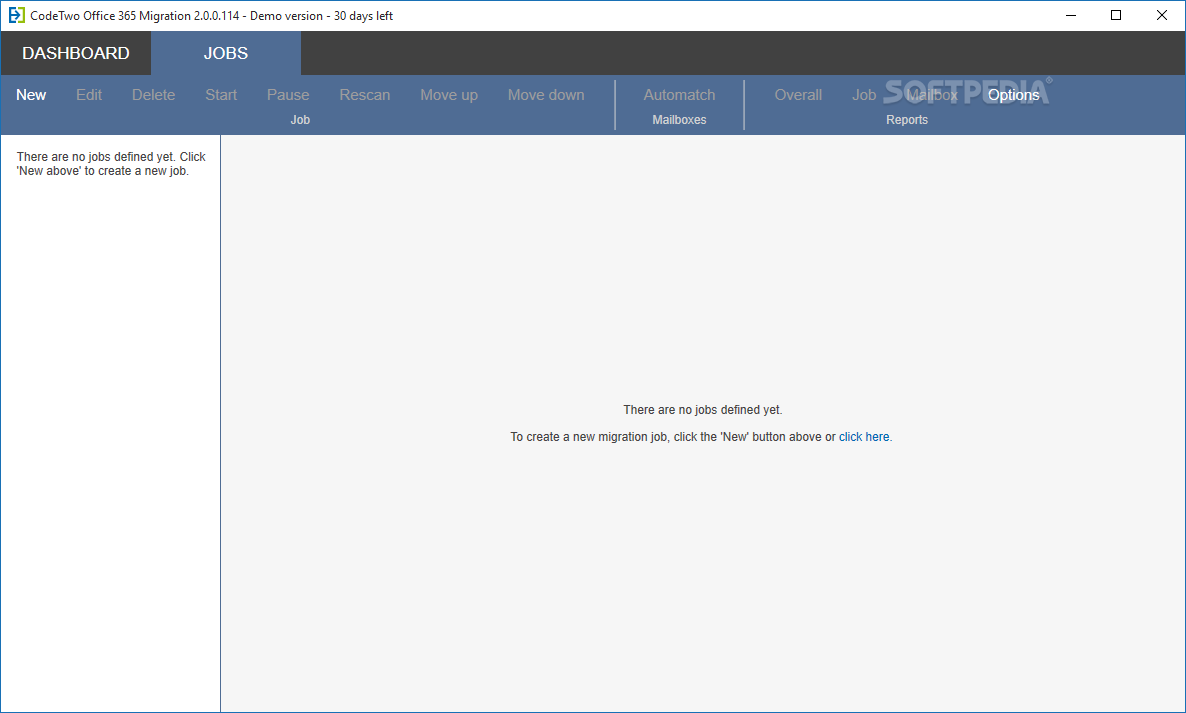
Task: Open the Job report
Action: pos(864,95)
